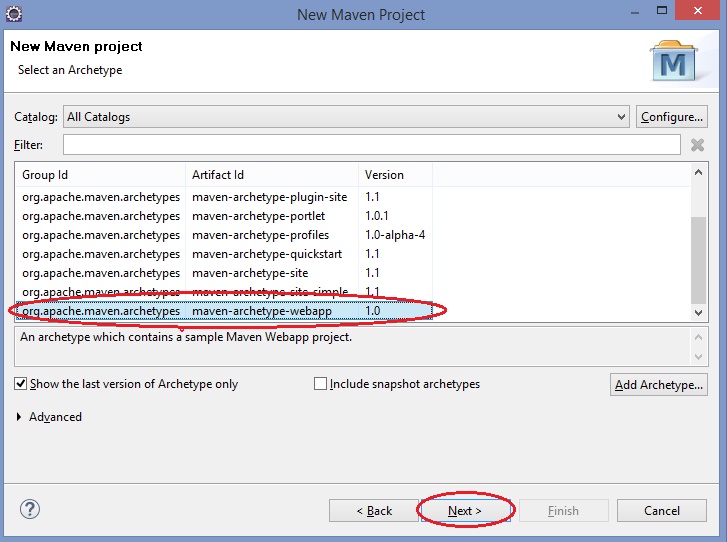The image size is (727, 542).
Task: Select maven-archetype-plugin-site row
Action: (x=223, y=197)
